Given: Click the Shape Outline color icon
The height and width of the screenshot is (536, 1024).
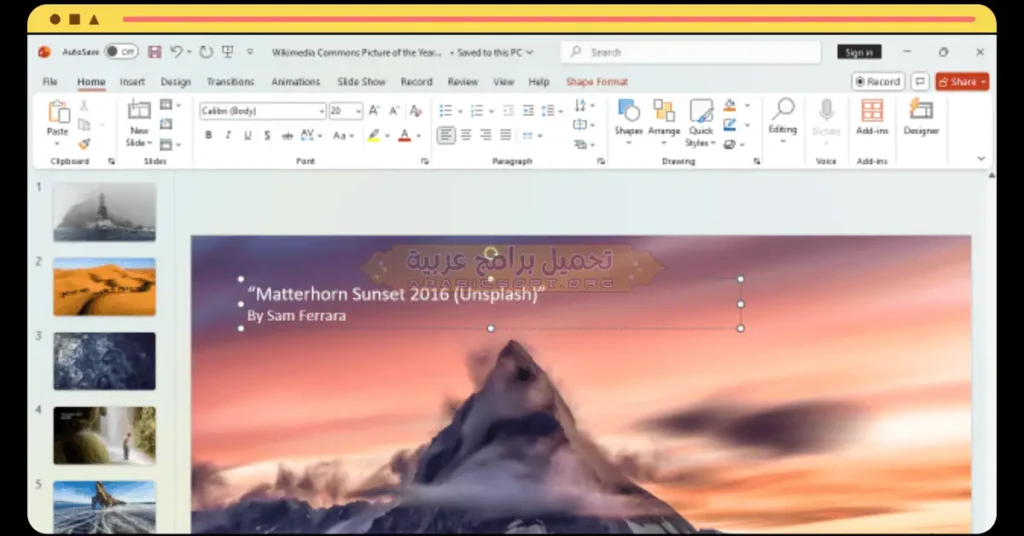Looking at the screenshot, I should pos(729,125).
